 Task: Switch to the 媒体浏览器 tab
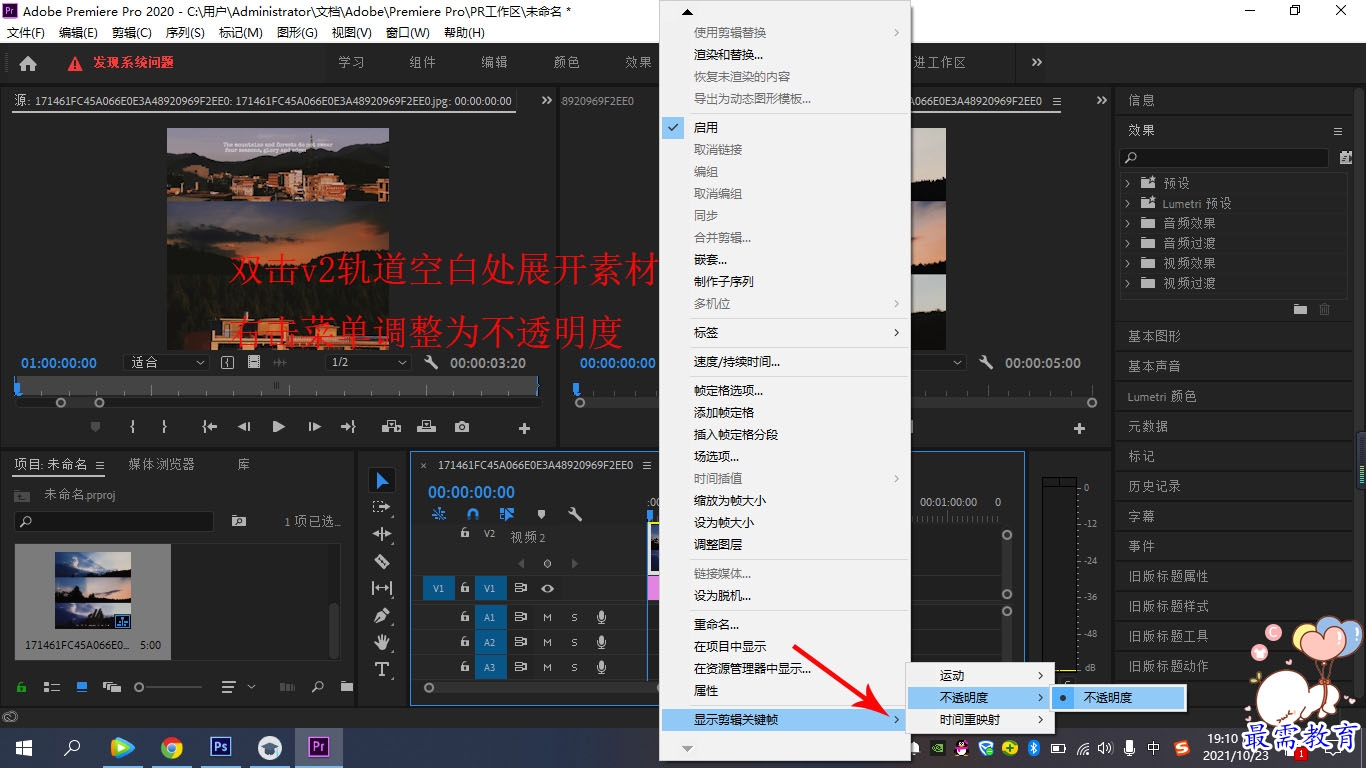tap(161, 465)
